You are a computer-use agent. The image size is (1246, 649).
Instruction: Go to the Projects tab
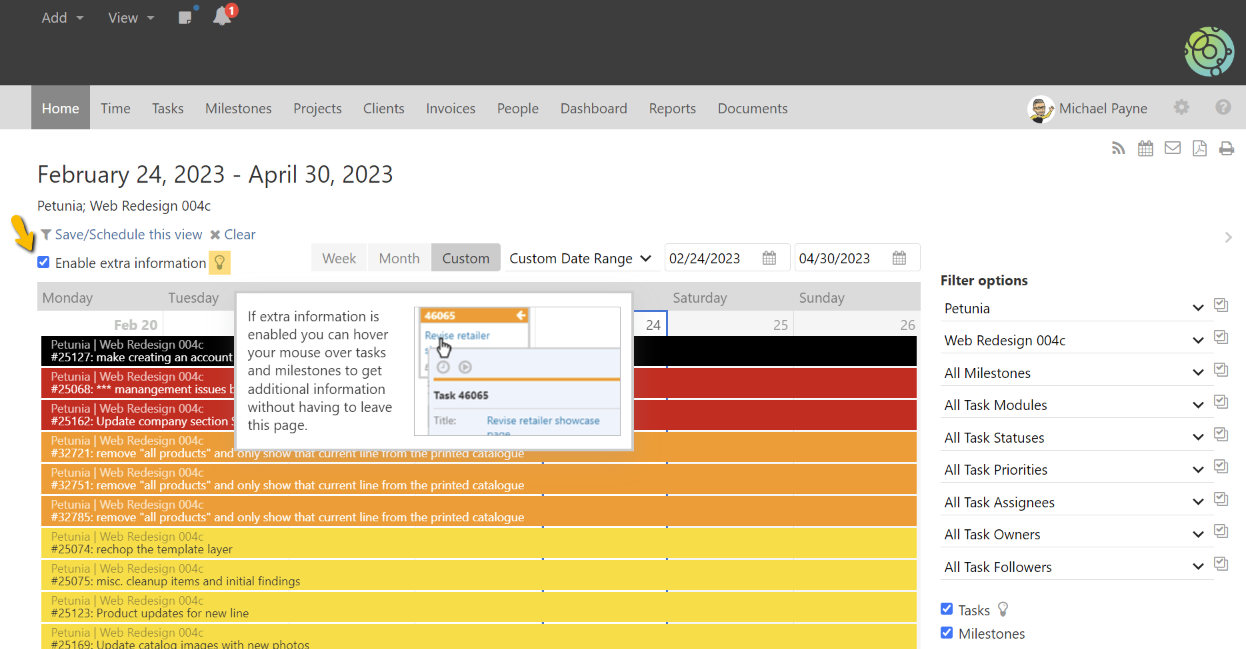317,108
